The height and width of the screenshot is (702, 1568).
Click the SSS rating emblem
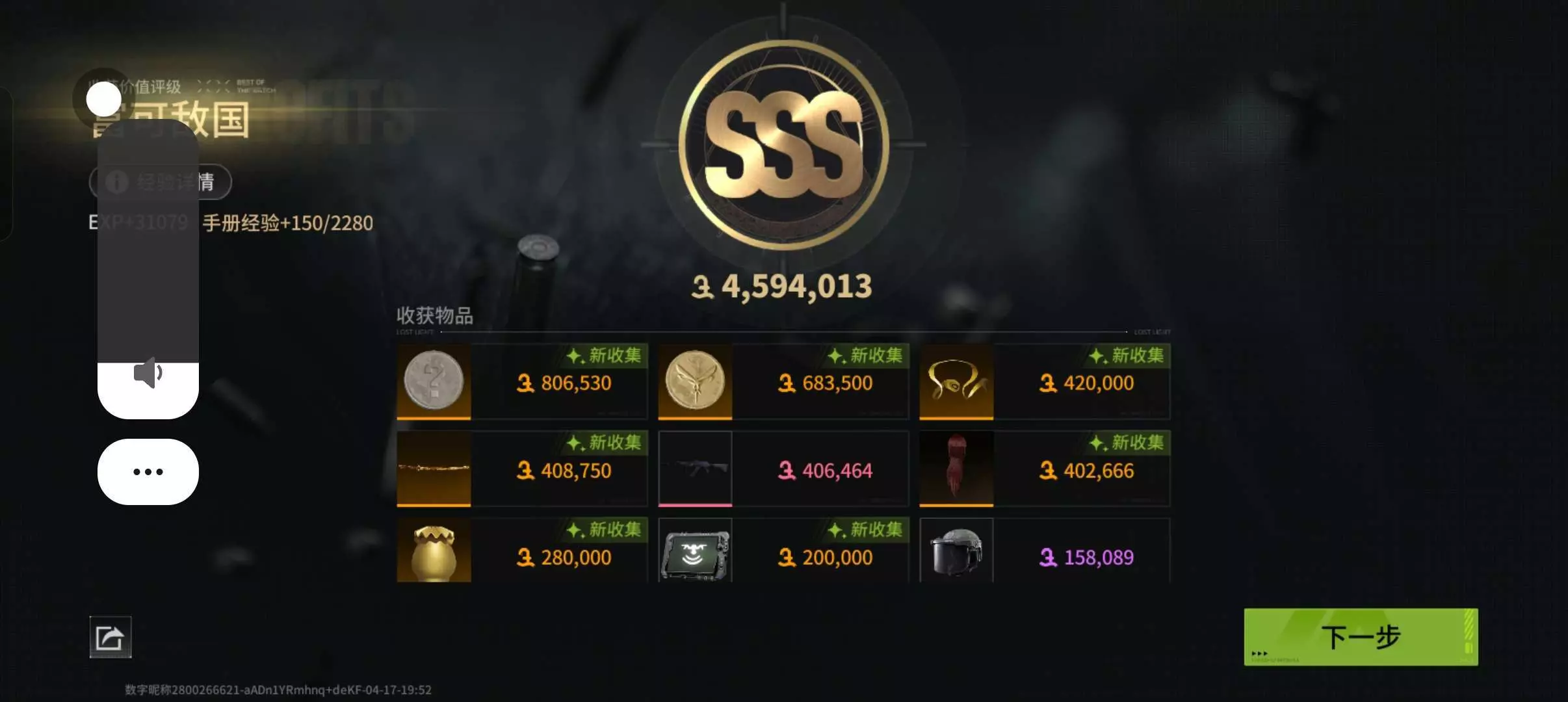pyautogui.click(x=783, y=144)
